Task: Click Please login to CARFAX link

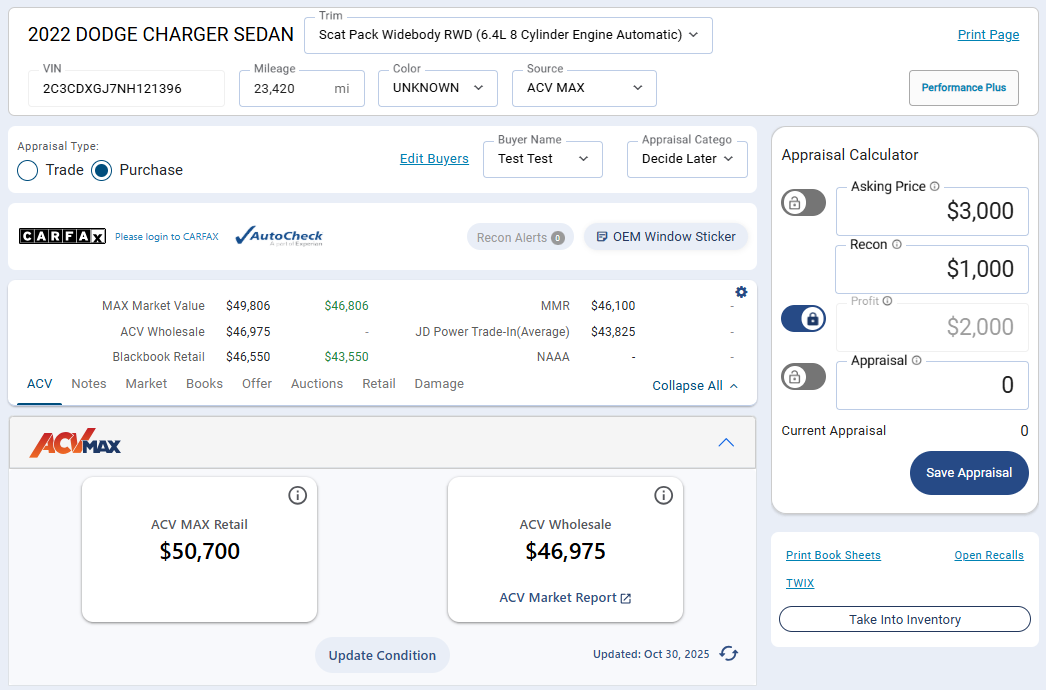Action: (167, 237)
